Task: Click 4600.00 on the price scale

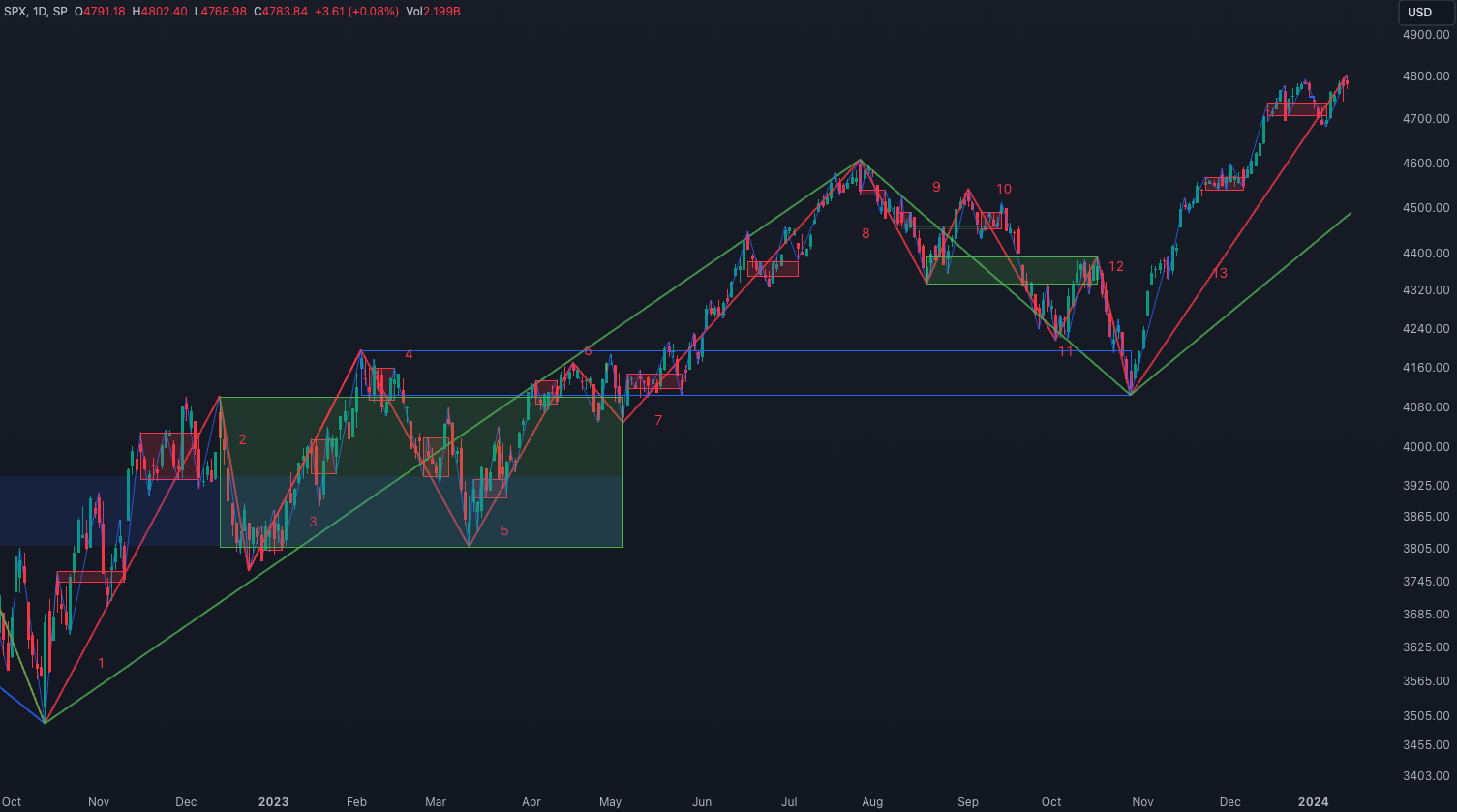Action: coord(1426,164)
